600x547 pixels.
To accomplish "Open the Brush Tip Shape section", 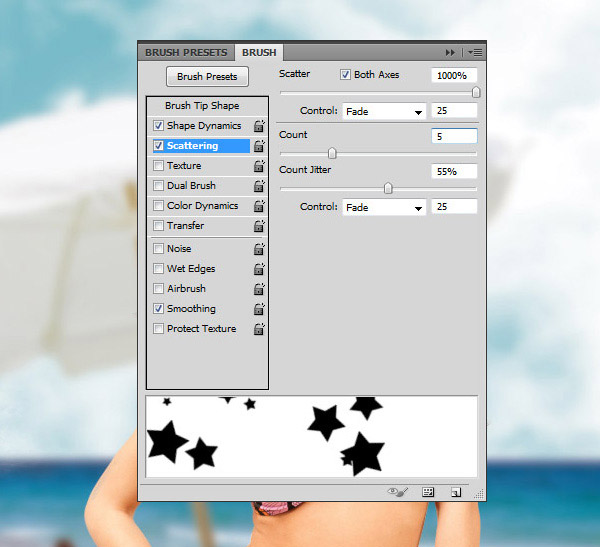I will pos(202,106).
